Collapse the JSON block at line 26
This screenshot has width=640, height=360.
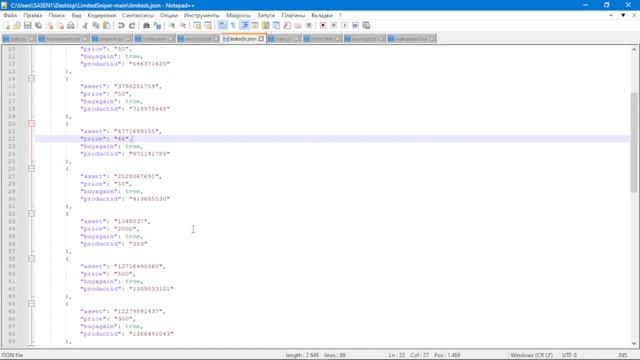31,169
